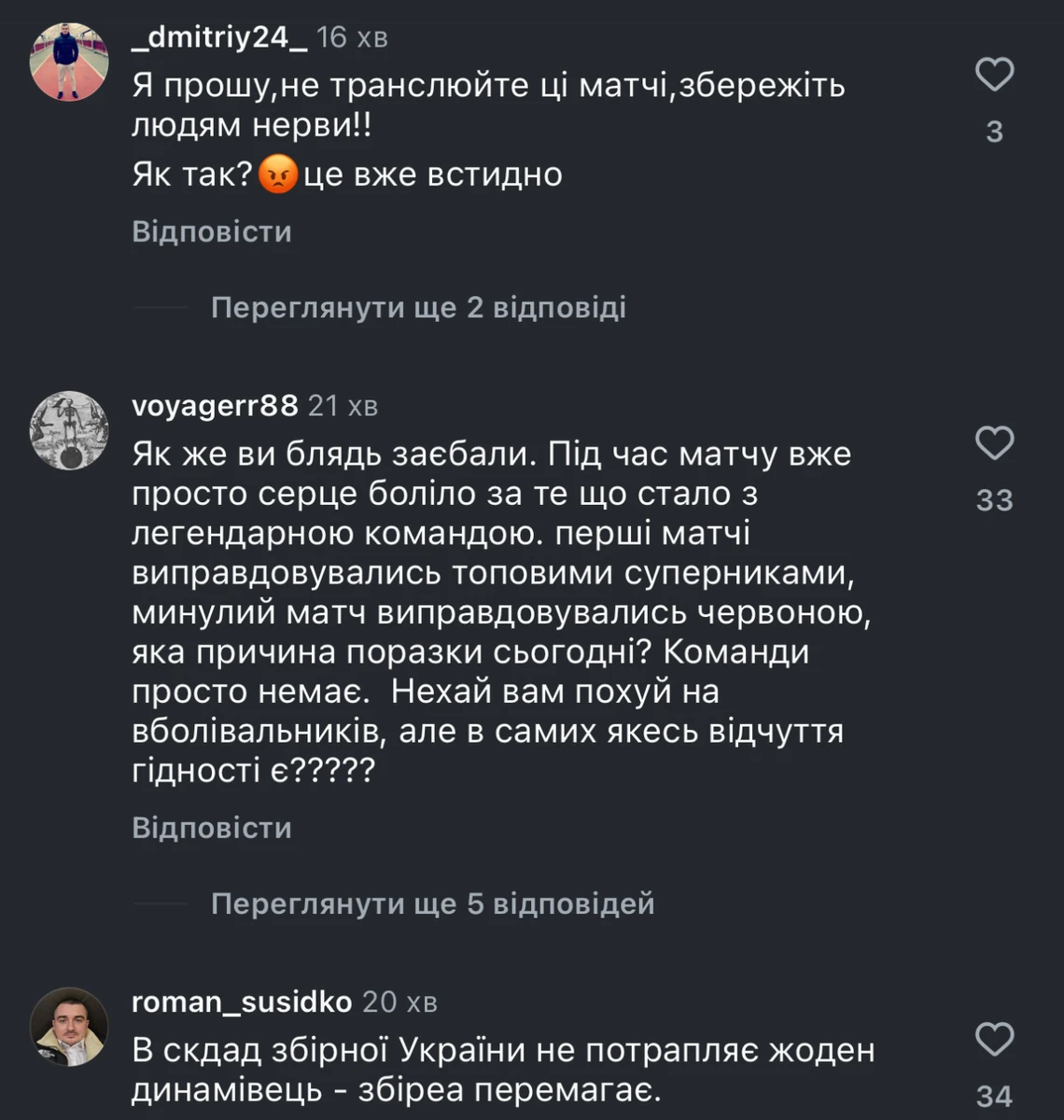Go to roman_susidko's profile via username

click(242, 1001)
